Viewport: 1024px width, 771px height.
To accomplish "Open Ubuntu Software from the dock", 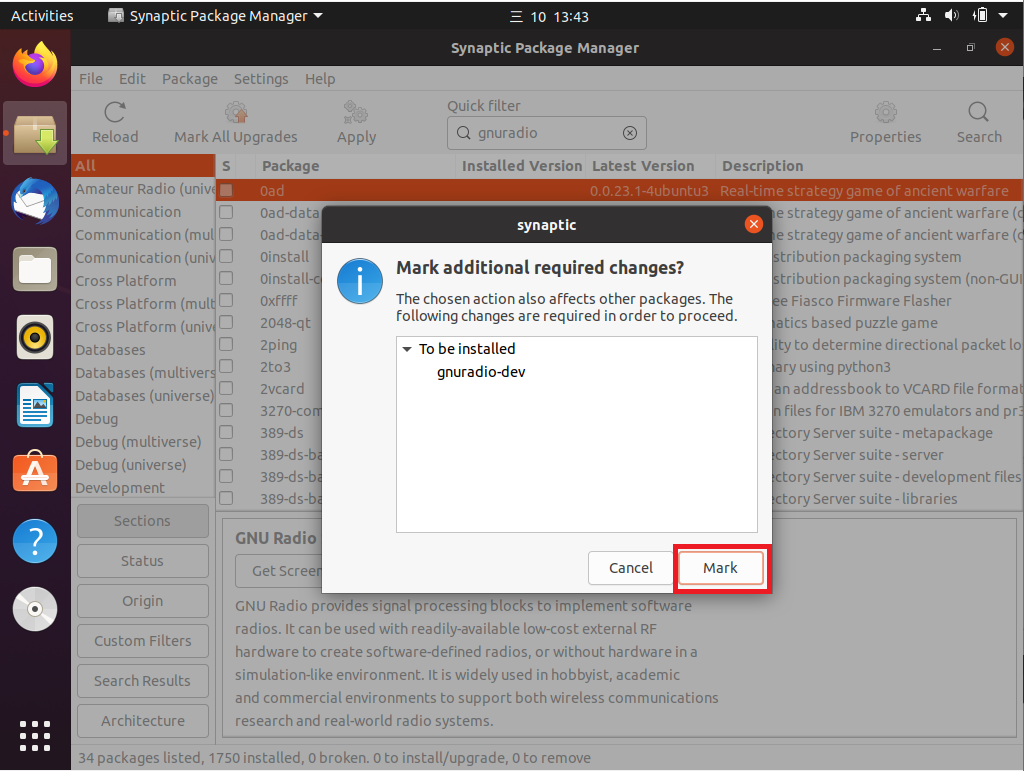I will pos(35,472).
